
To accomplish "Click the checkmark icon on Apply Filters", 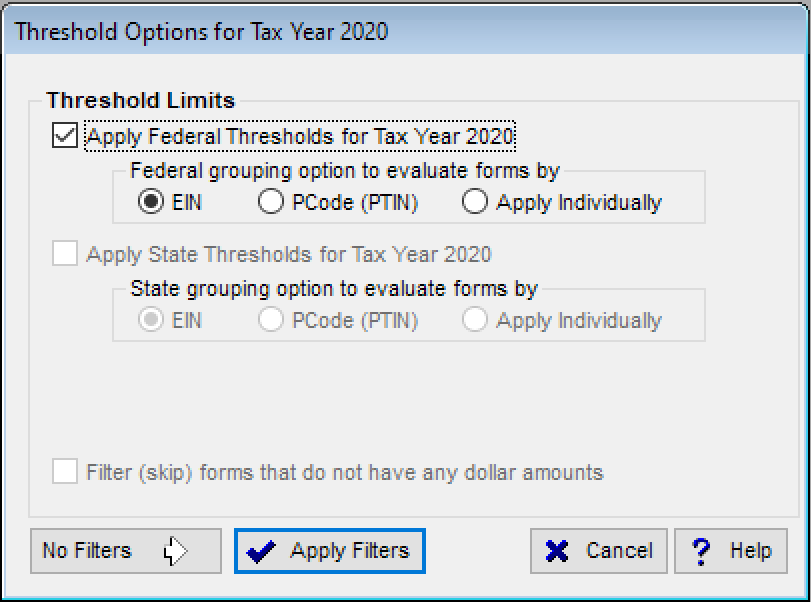I will point(261,551).
